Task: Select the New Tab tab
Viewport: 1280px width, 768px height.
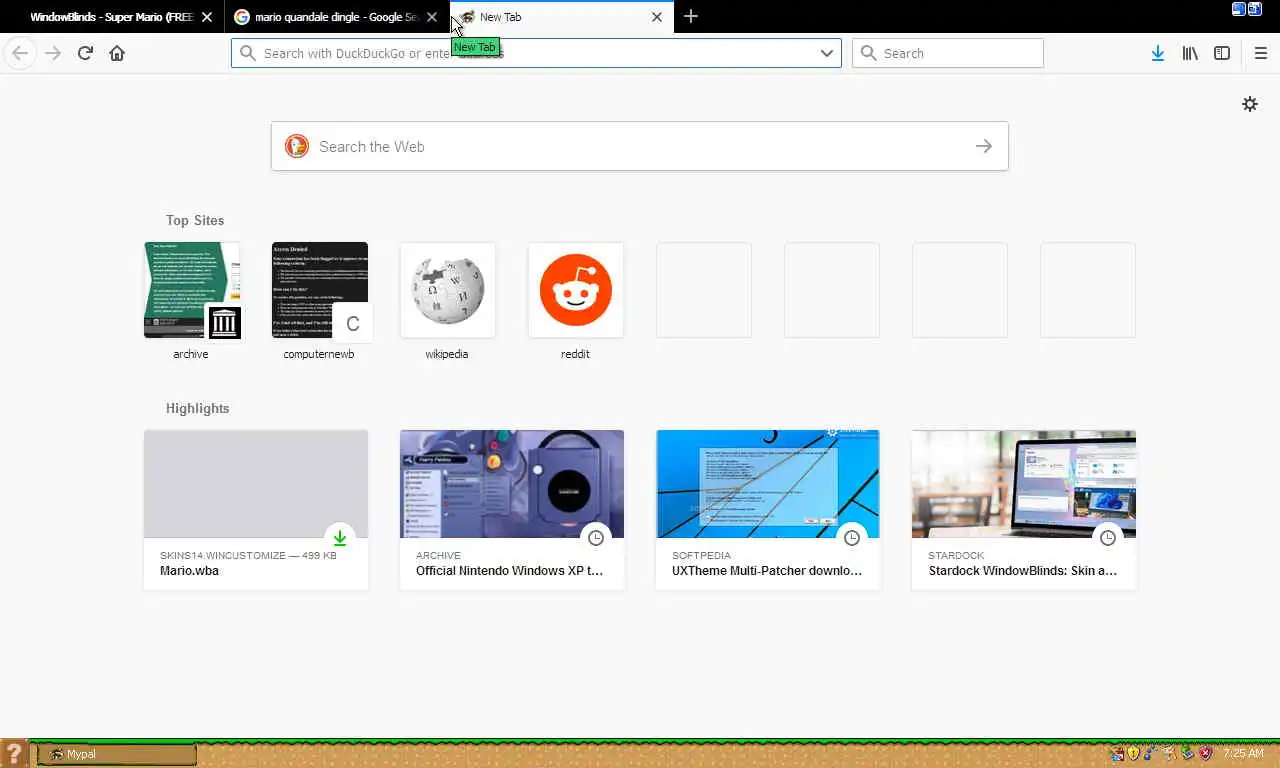Action: click(x=562, y=17)
